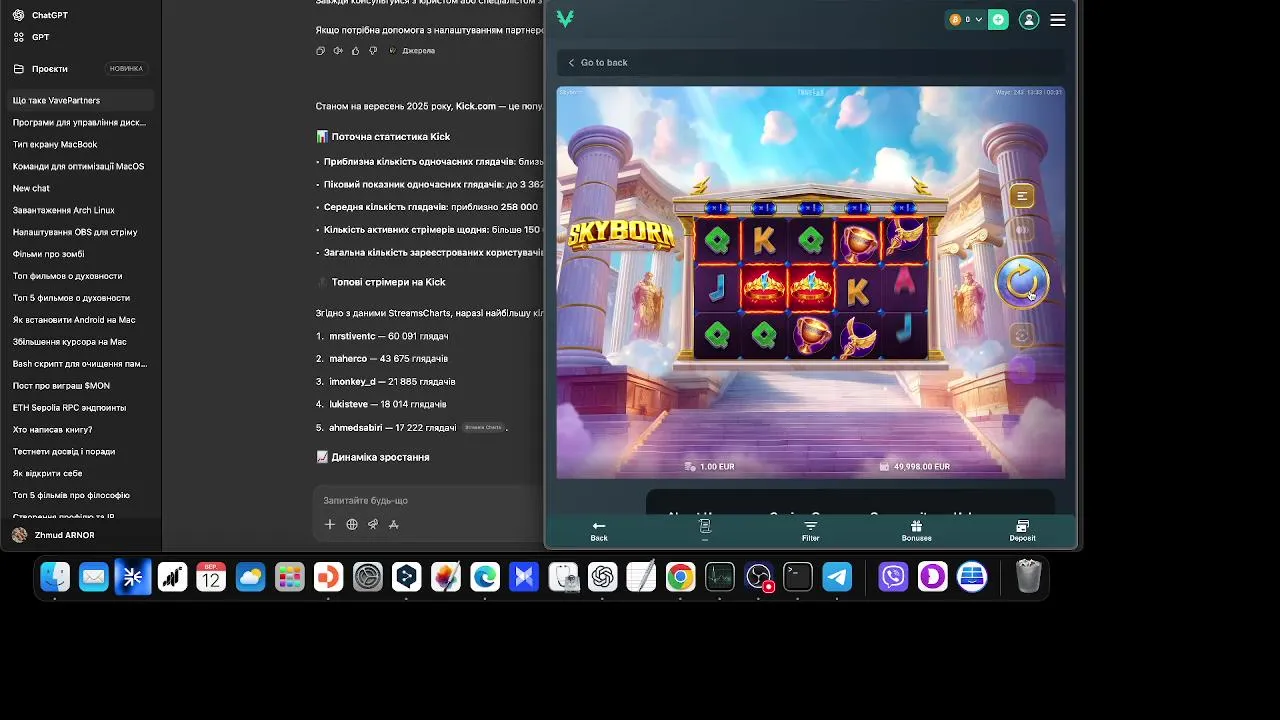
Task: Click the НОВИНКА badge next to Проєкти
Action: 126,69
